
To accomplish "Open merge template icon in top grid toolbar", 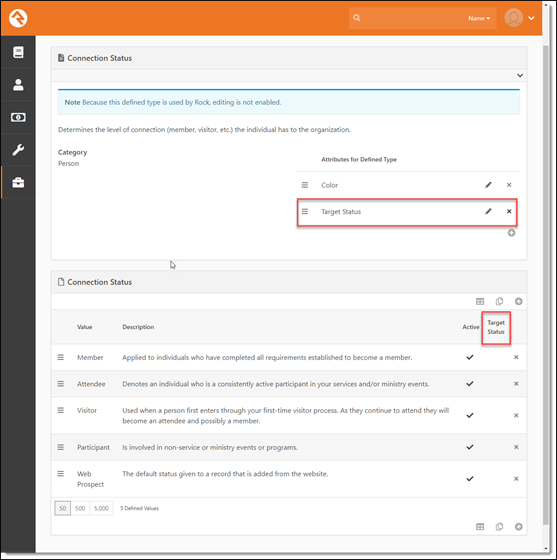I will coord(499,301).
